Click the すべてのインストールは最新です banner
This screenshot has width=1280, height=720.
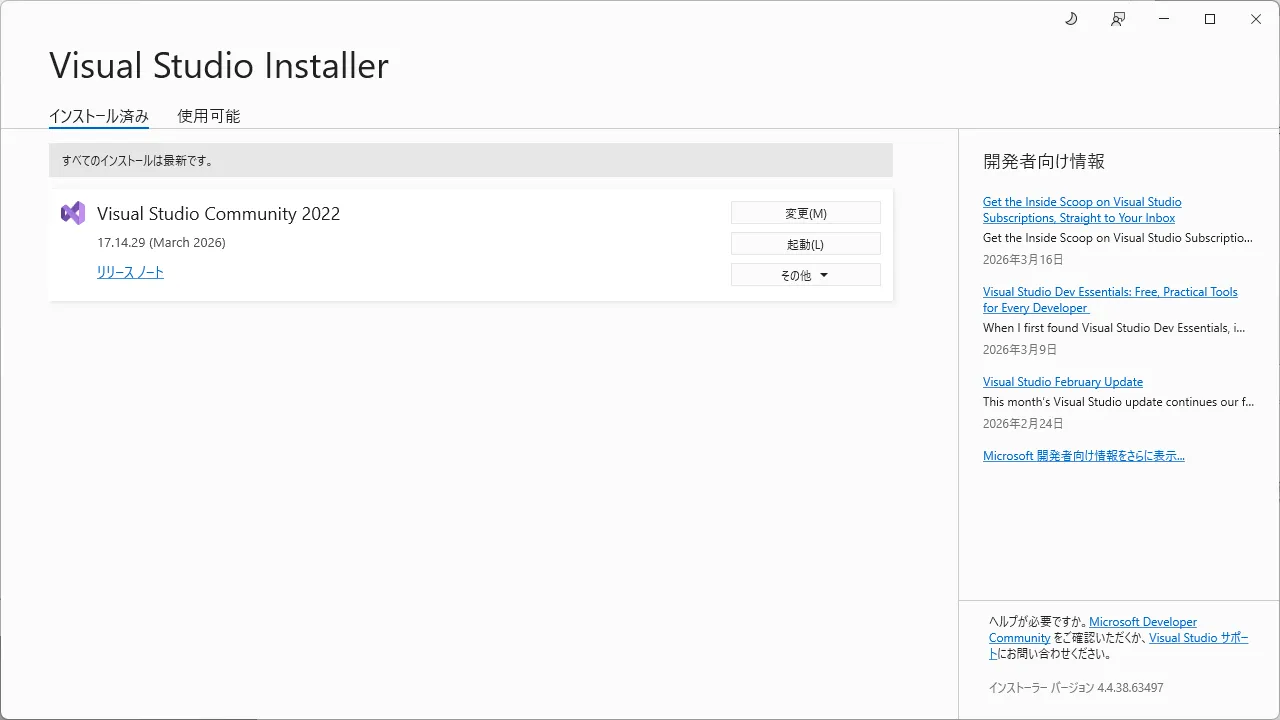(x=470, y=160)
